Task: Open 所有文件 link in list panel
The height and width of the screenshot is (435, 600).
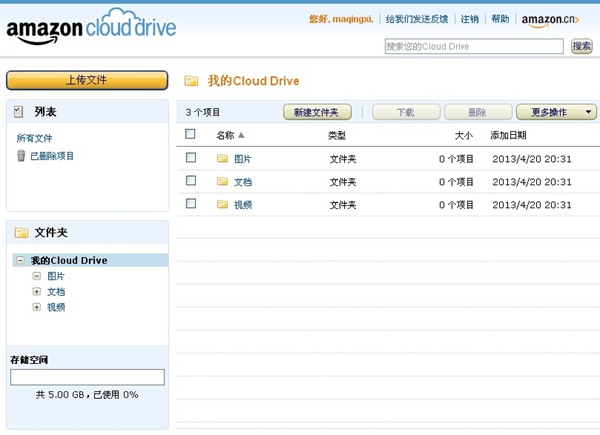Action: coord(34,138)
